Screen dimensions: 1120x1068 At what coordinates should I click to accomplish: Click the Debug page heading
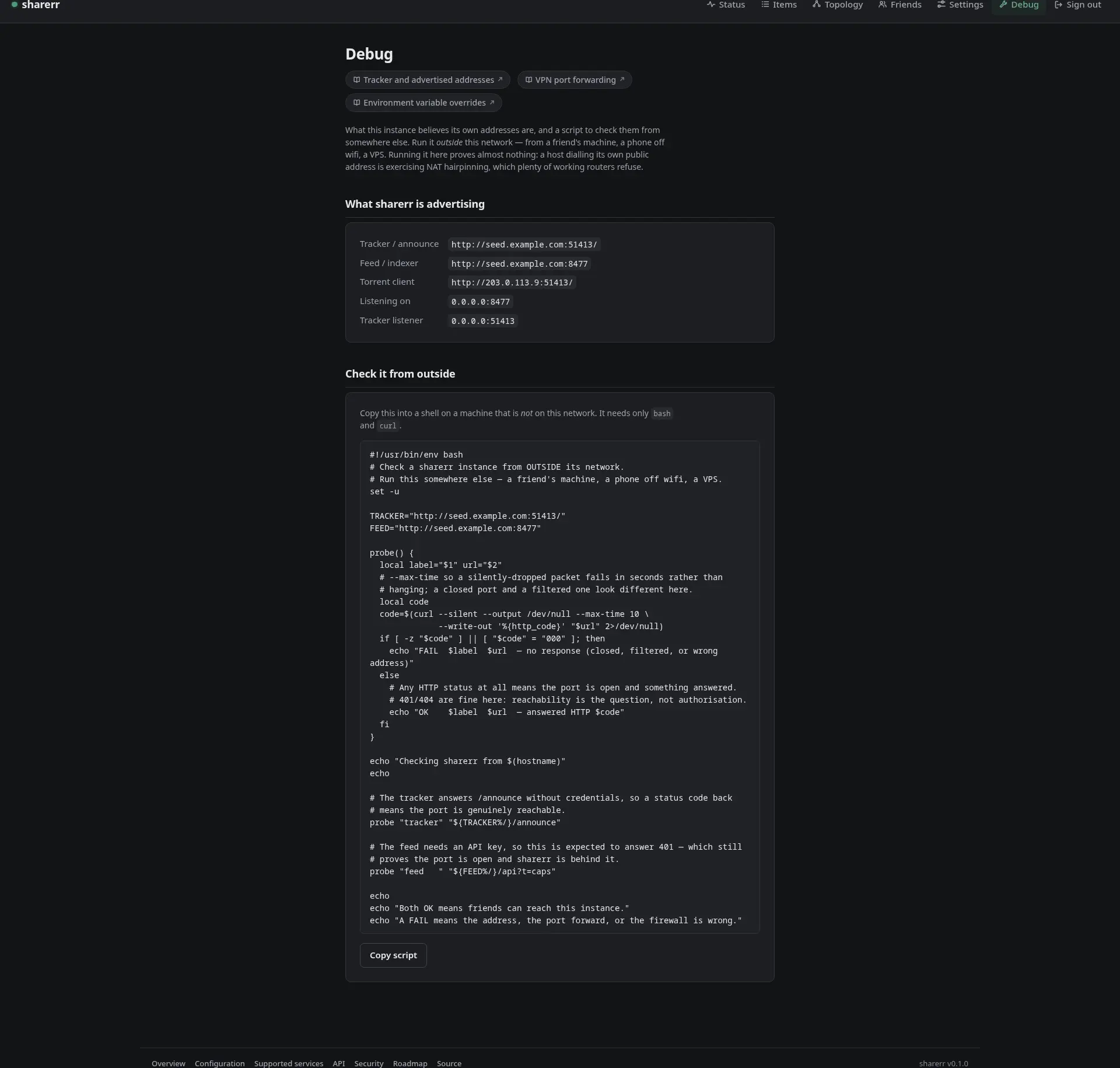click(369, 54)
